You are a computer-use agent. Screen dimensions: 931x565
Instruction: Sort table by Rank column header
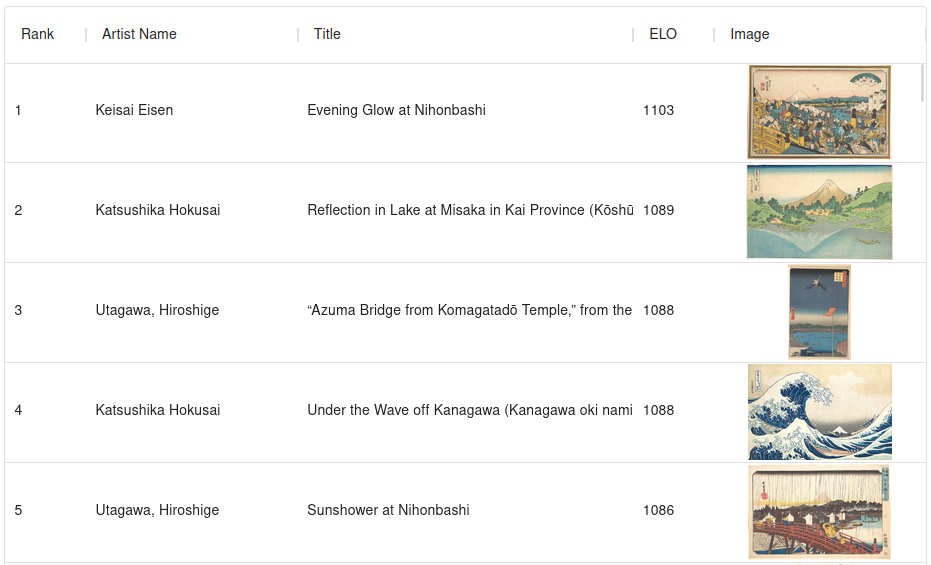[x=38, y=34]
